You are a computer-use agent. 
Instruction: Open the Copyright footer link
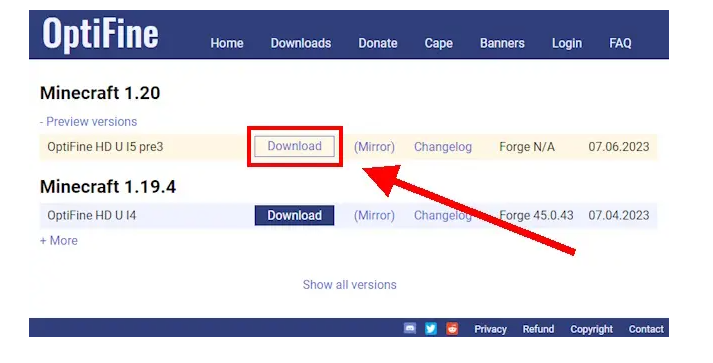(592, 329)
